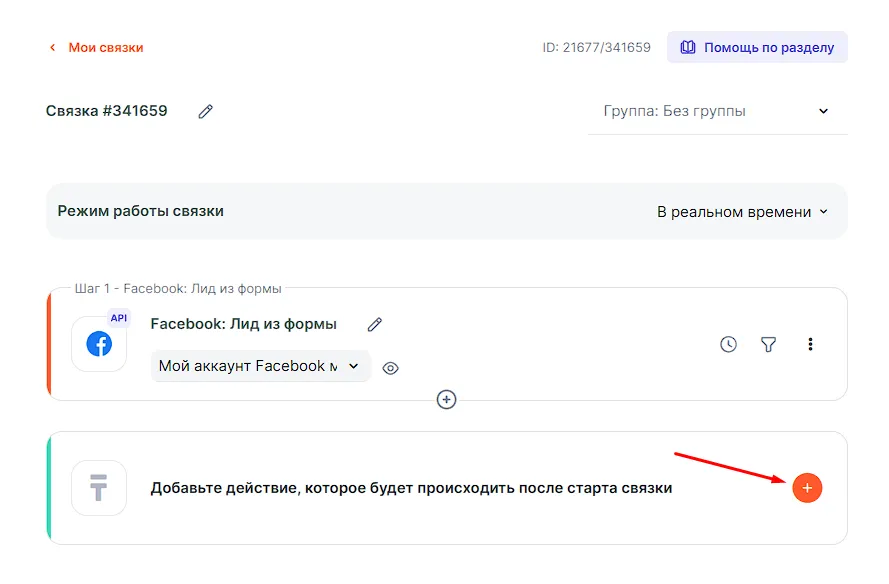
Task: Click the Добавьте действие prompt text
Action: [x=411, y=488]
